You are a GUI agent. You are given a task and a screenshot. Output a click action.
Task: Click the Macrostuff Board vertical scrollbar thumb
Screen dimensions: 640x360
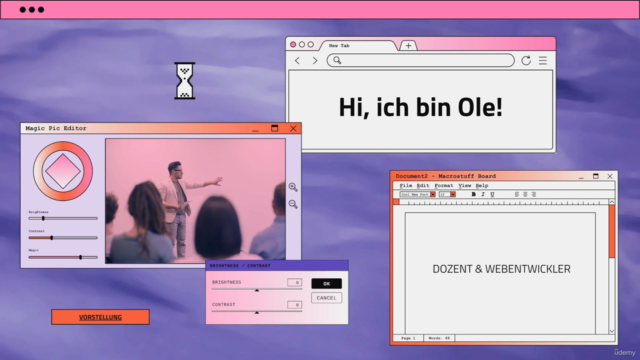click(612, 231)
